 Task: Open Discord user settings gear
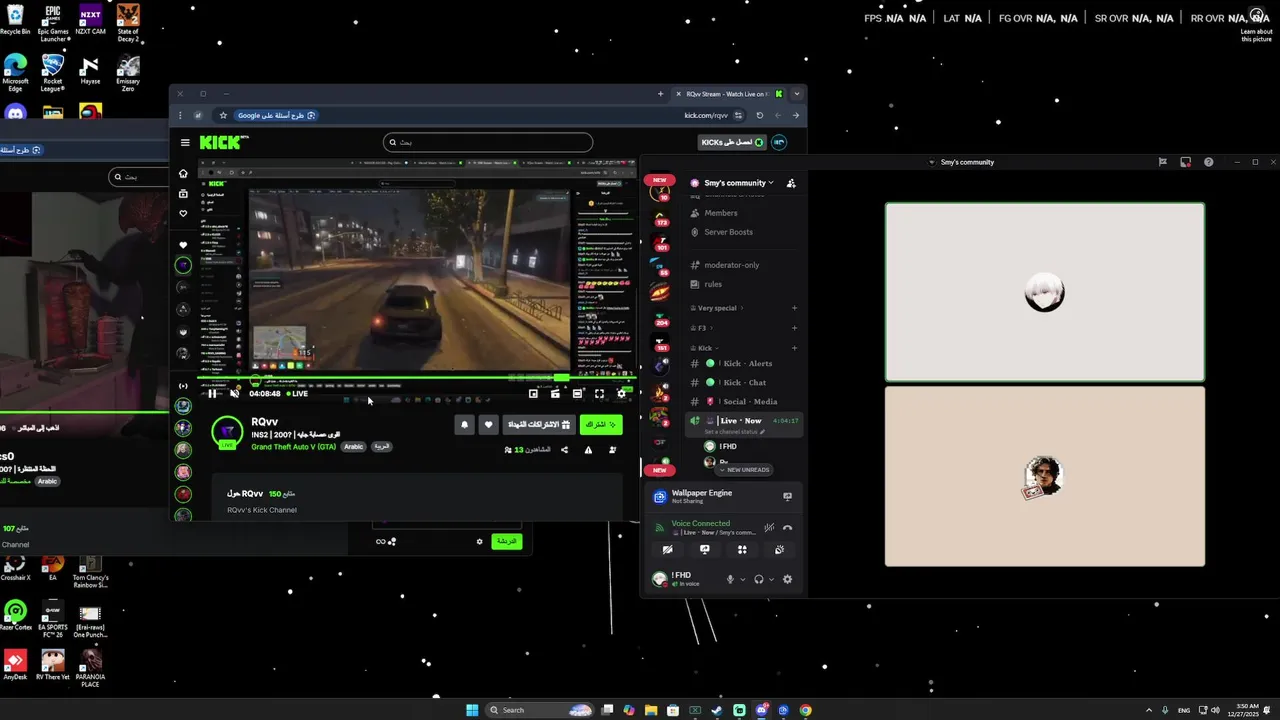(x=787, y=580)
